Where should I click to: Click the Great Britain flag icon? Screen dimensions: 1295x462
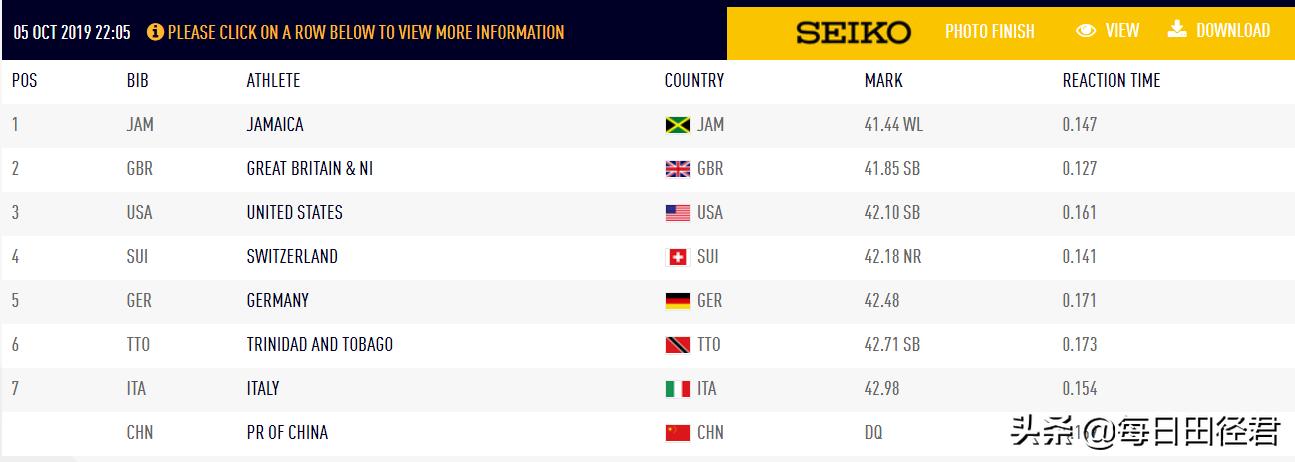pyautogui.click(x=677, y=169)
